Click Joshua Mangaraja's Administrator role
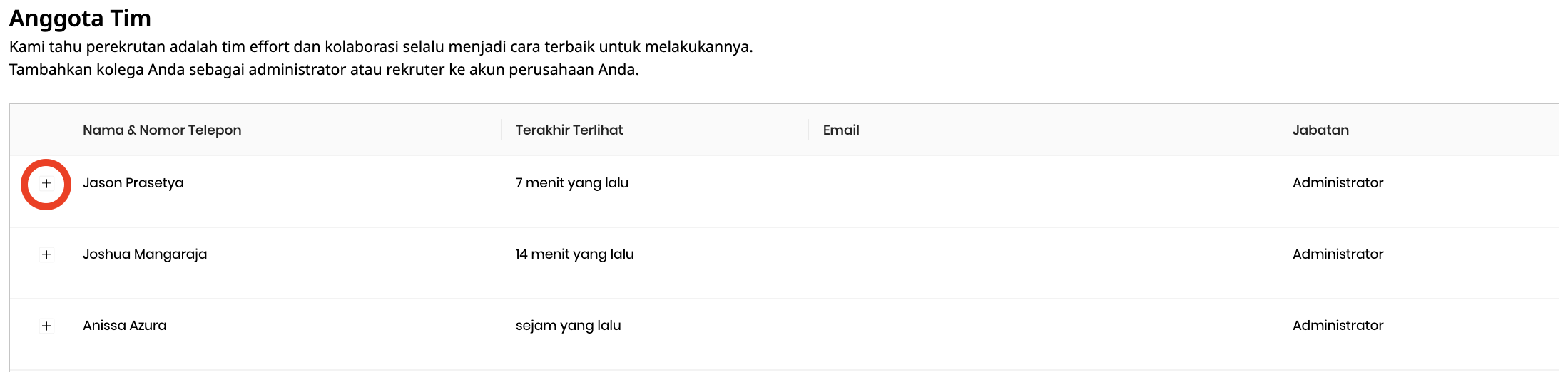This screenshot has width=1568, height=372. (1338, 254)
